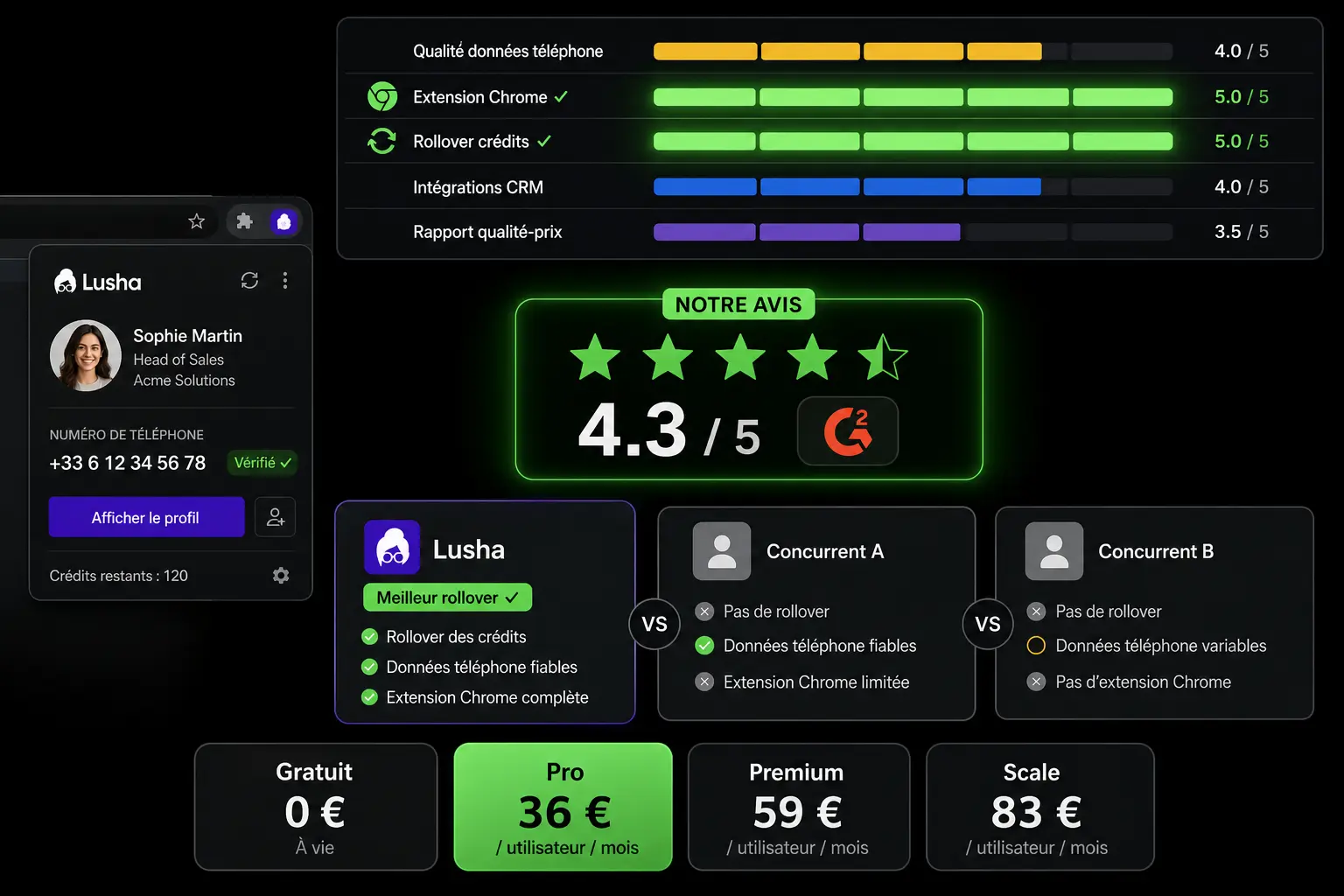Click the blue Intégrations CRM rating bar
Image resolution: width=1344 pixels, height=896 pixels.
click(913, 186)
